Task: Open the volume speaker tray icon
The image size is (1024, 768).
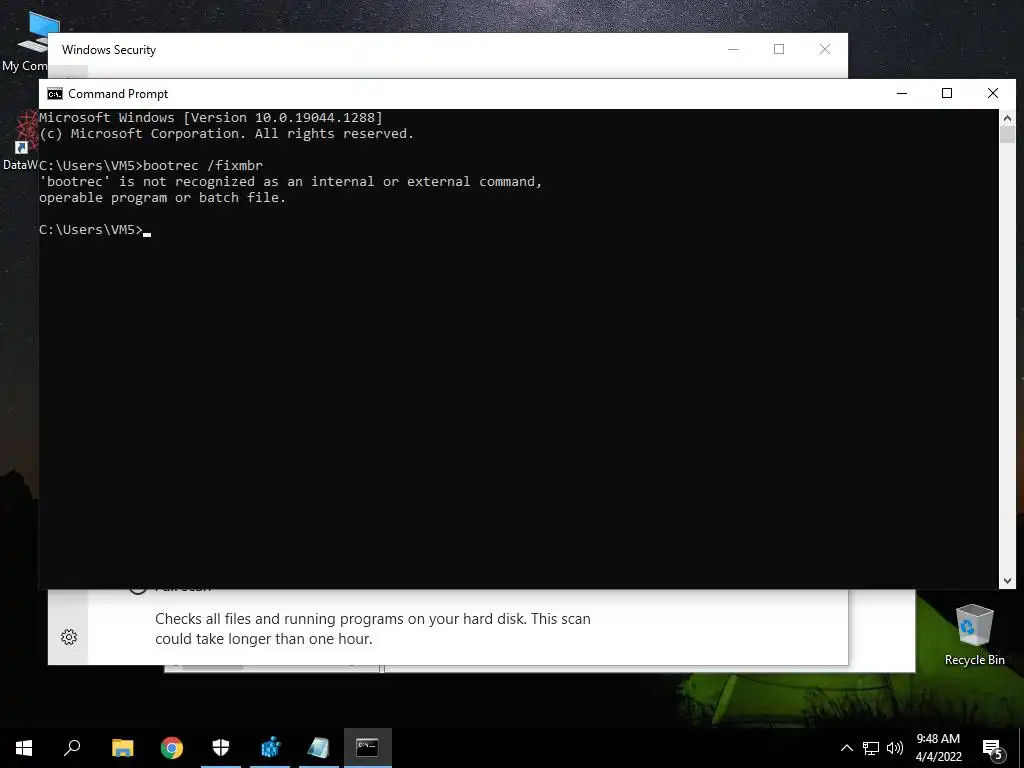Action: [895, 748]
